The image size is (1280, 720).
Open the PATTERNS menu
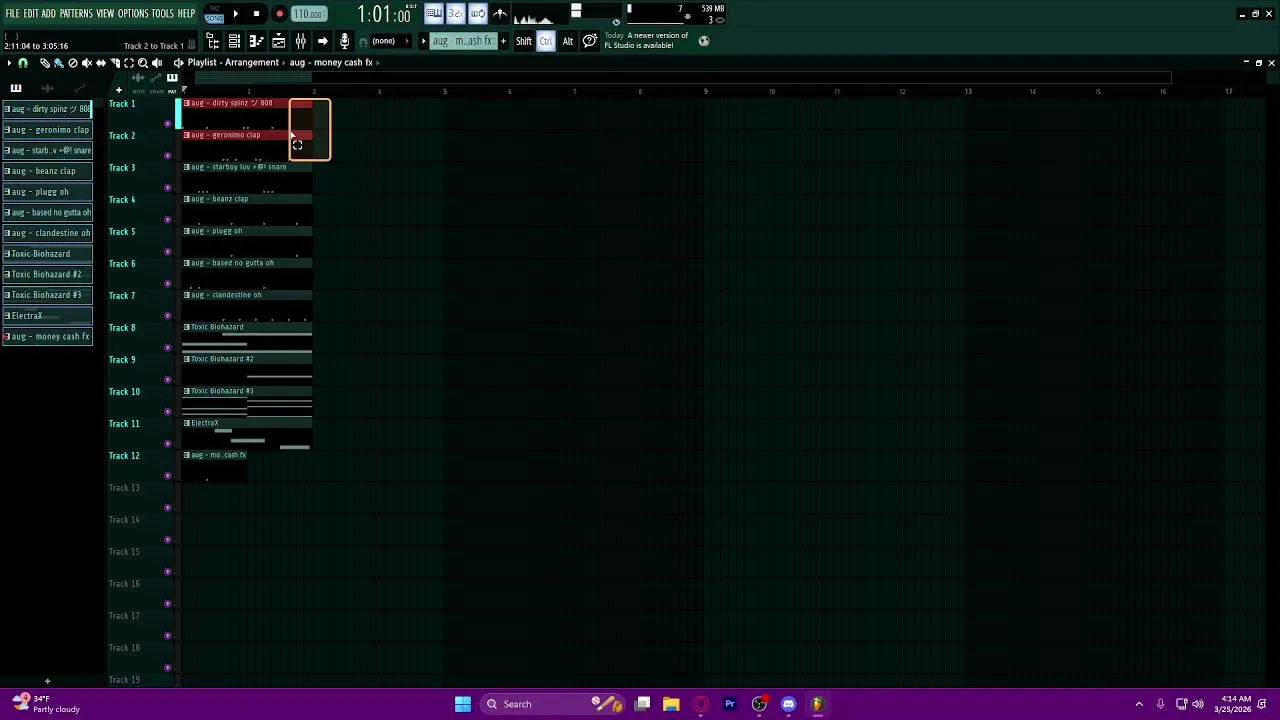pos(76,14)
